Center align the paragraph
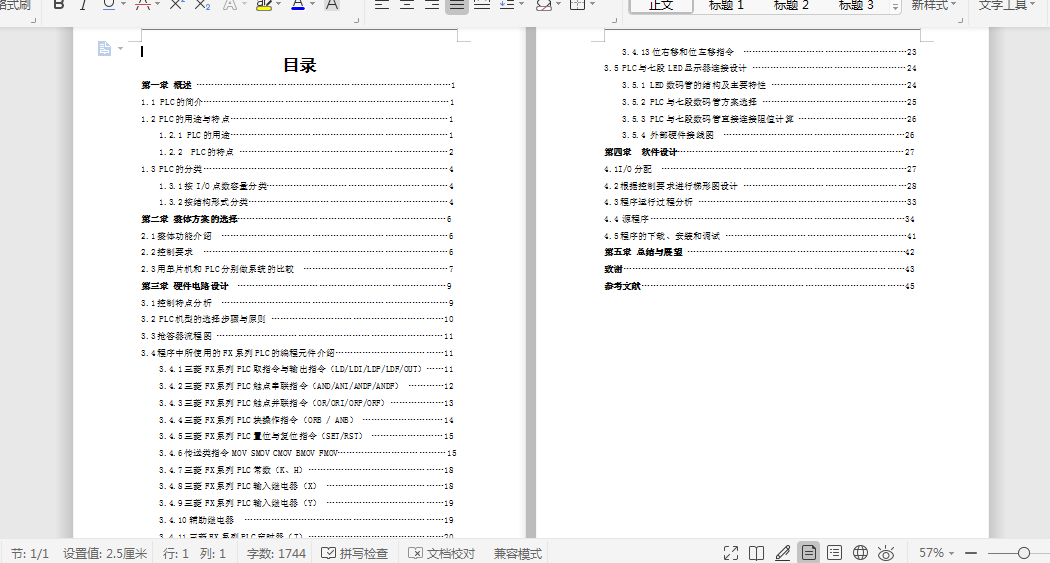1050x563 pixels. click(407, 5)
